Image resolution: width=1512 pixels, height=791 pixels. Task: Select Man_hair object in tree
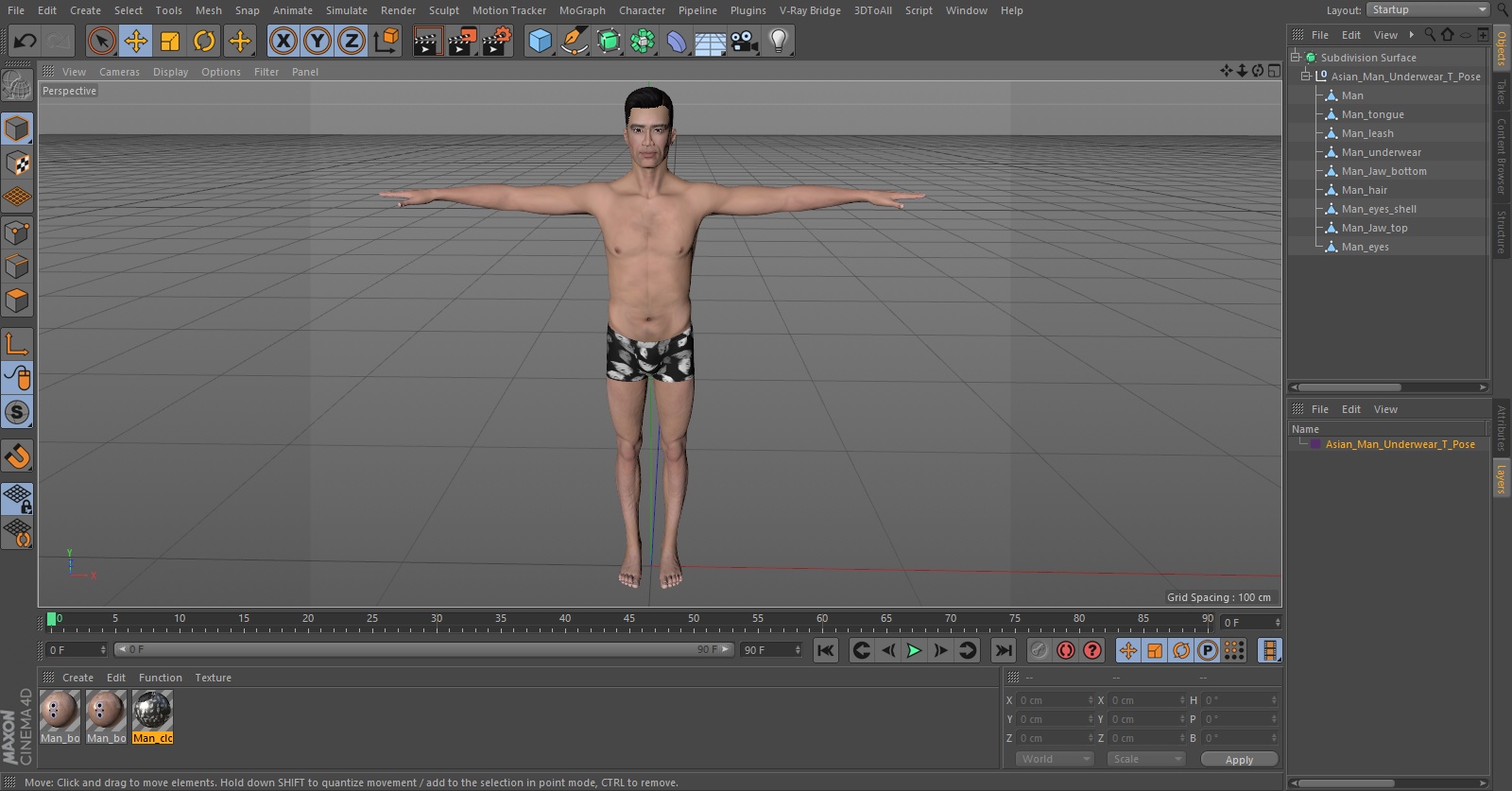click(1365, 190)
